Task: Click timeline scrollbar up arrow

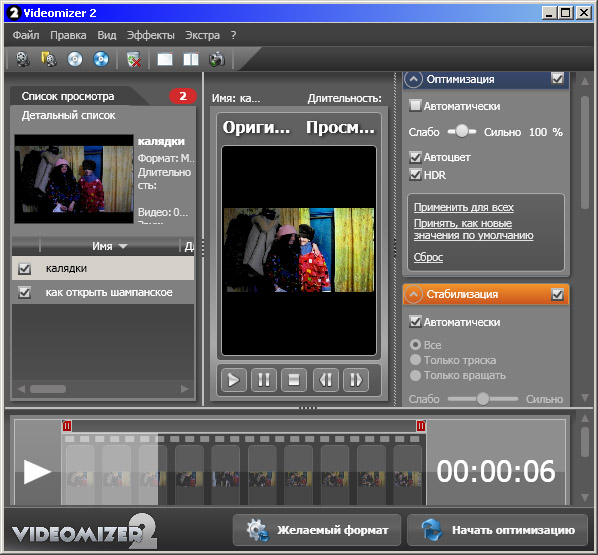Action: (584, 418)
